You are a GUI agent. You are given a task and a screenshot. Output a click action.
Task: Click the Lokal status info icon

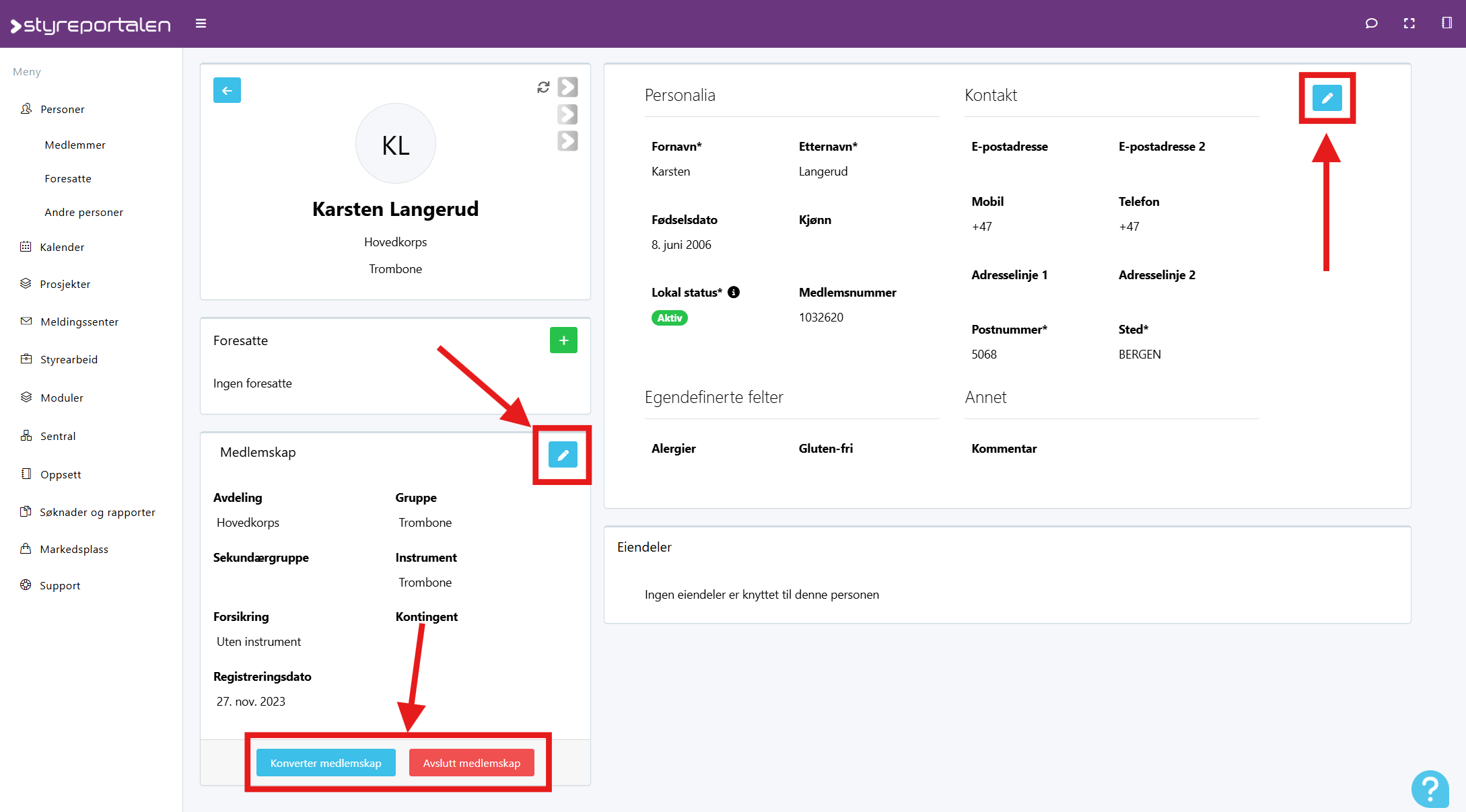734,292
